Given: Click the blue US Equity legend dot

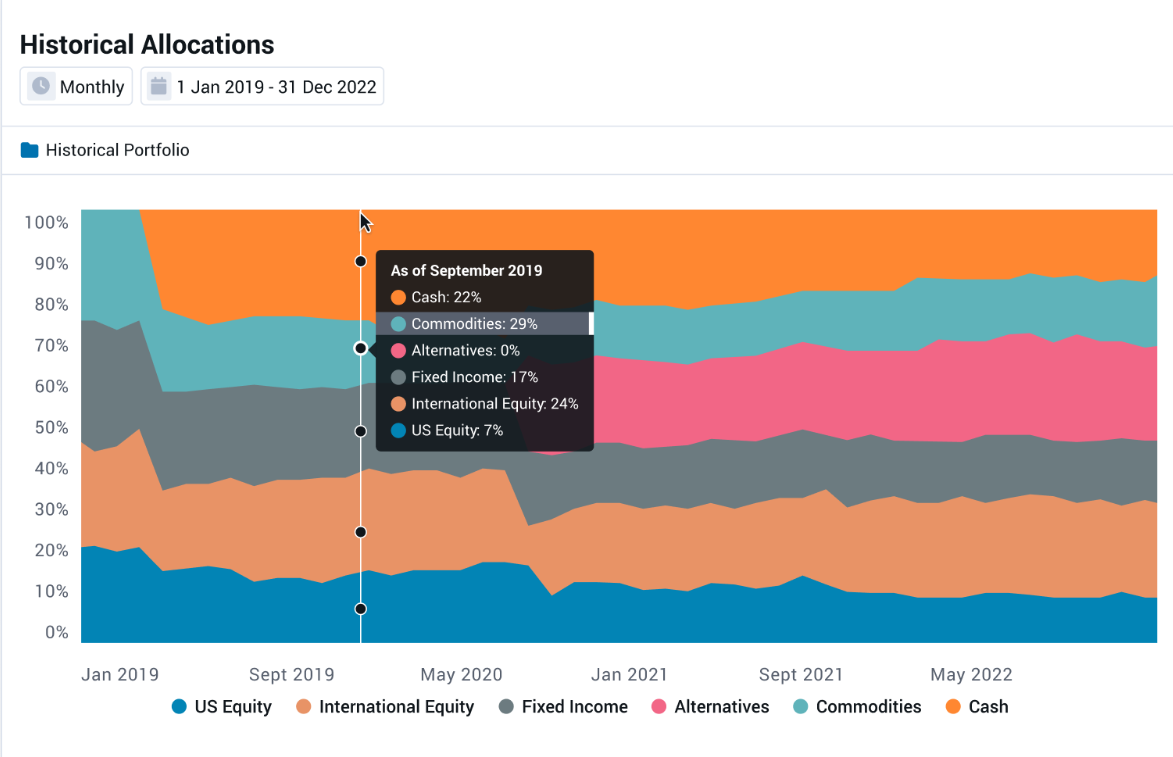Looking at the screenshot, I should coord(180,707).
